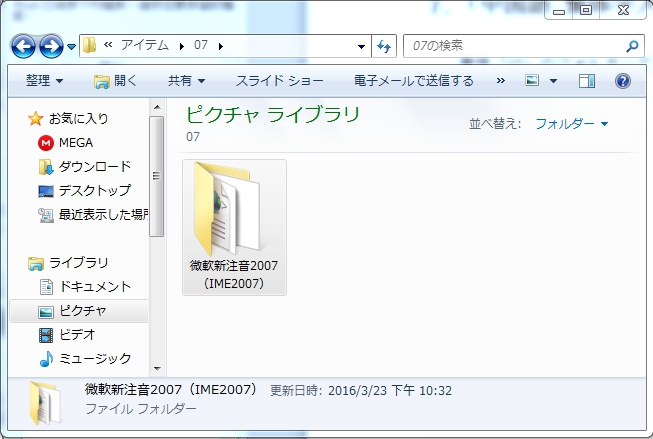Open 最近表示した場所
Screen dimensions: 653x439
pos(103,215)
